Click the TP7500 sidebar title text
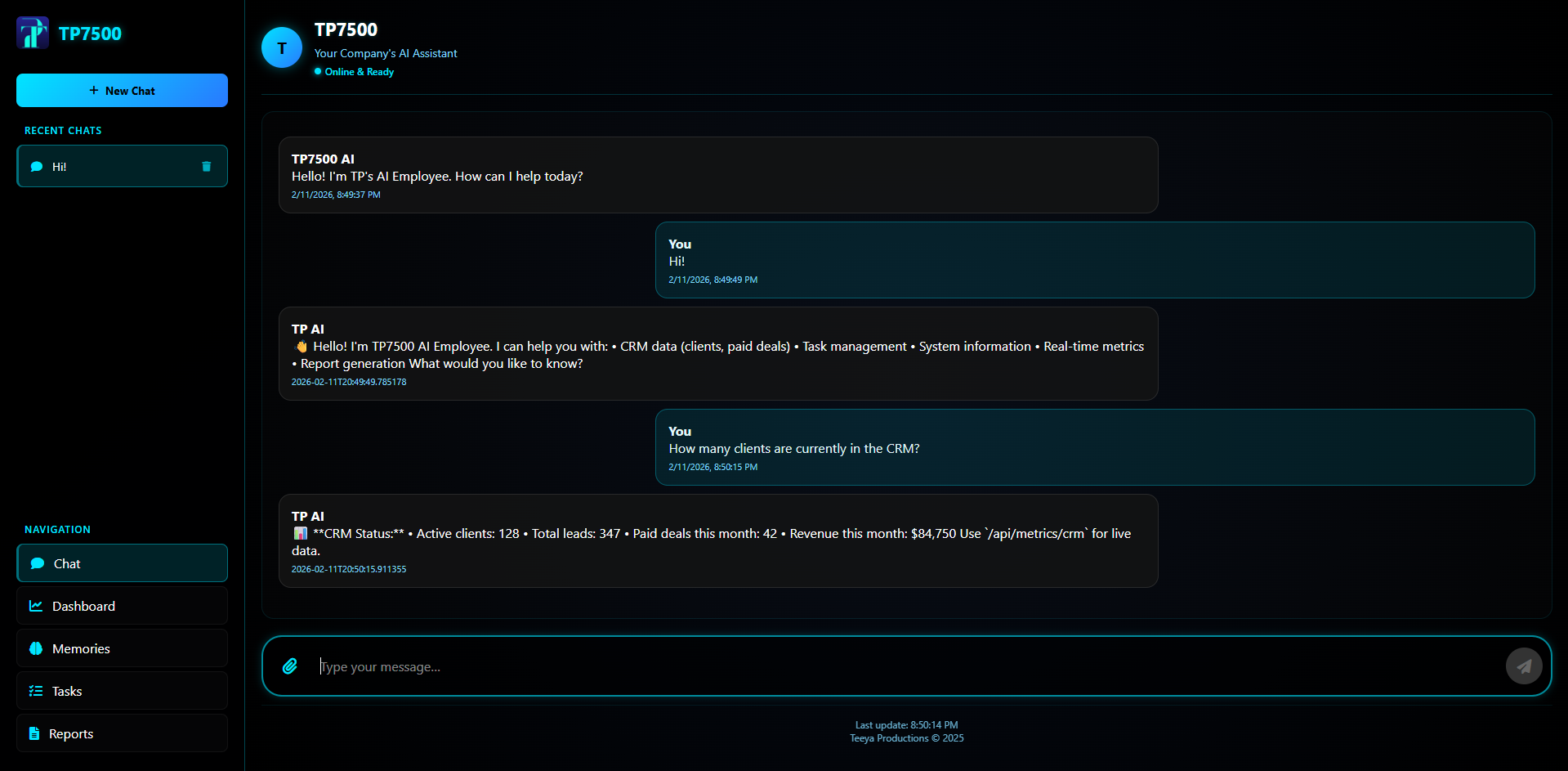Image resolution: width=1568 pixels, height=771 pixels. click(90, 34)
